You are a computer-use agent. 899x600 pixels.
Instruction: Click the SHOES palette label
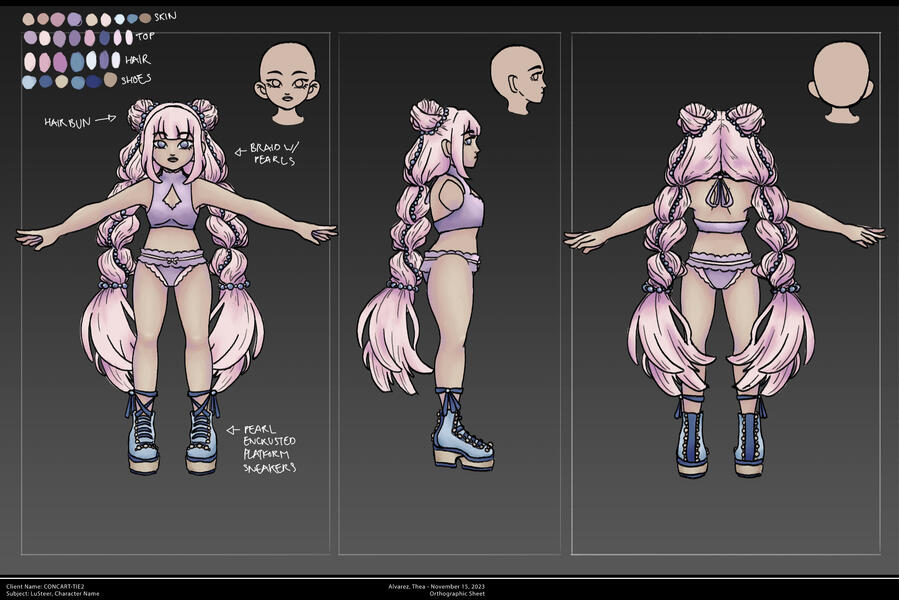[x=137, y=79]
